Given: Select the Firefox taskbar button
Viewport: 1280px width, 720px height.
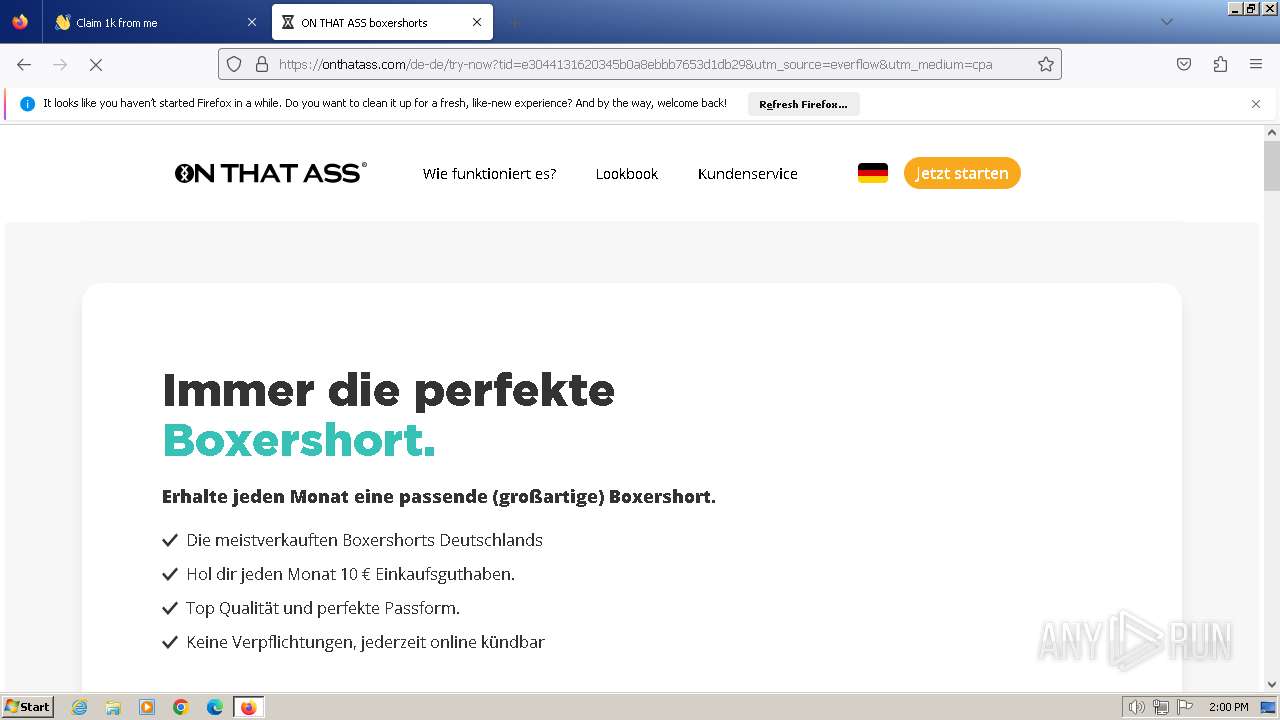Looking at the screenshot, I should pos(248,707).
